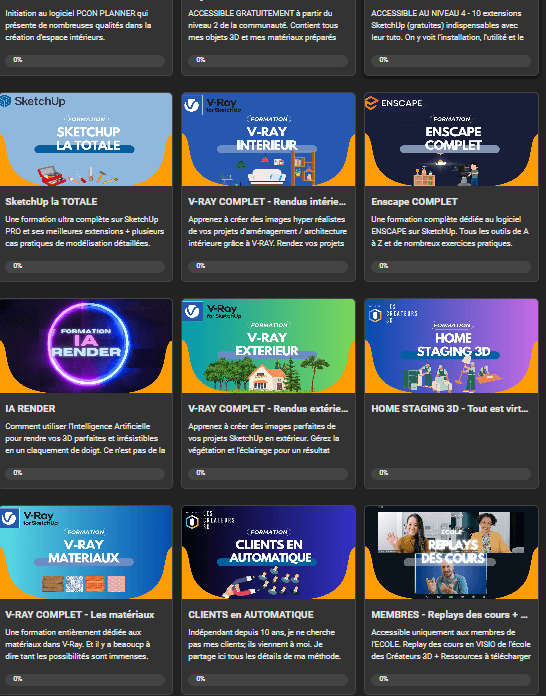Click the SketchUp logo on first course thumbnail

tap(33, 101)
